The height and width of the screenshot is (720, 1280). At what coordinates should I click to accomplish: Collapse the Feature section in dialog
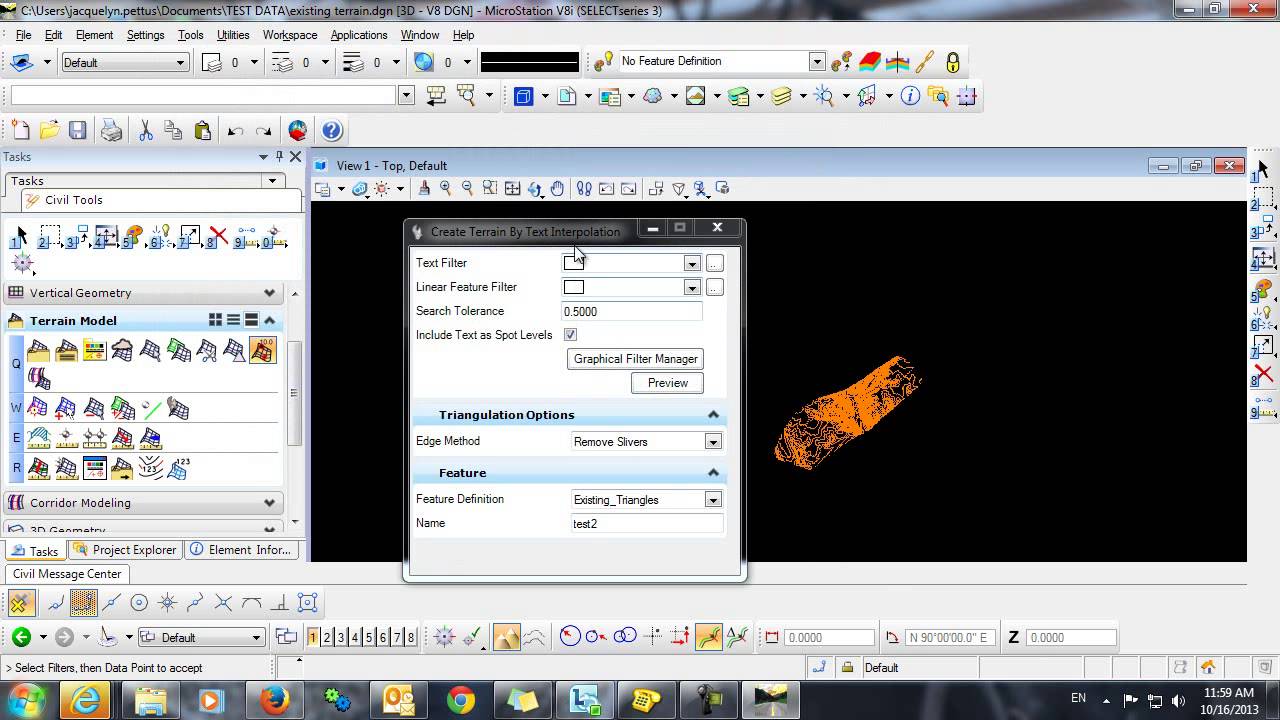pyautogui.click(x=713, y=473)
